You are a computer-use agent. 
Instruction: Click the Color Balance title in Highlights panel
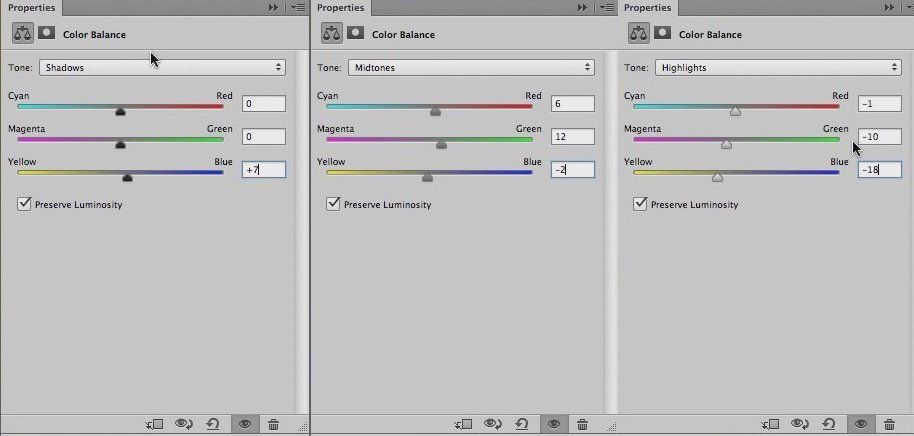[x=710, y=34]
